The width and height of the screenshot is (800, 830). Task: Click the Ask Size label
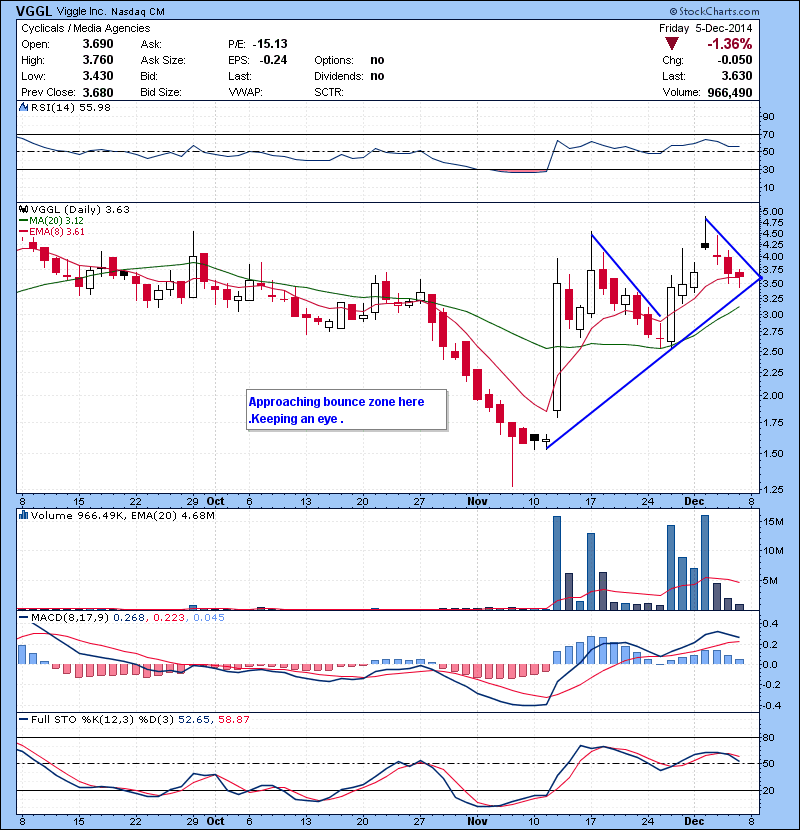click(163, 60)
